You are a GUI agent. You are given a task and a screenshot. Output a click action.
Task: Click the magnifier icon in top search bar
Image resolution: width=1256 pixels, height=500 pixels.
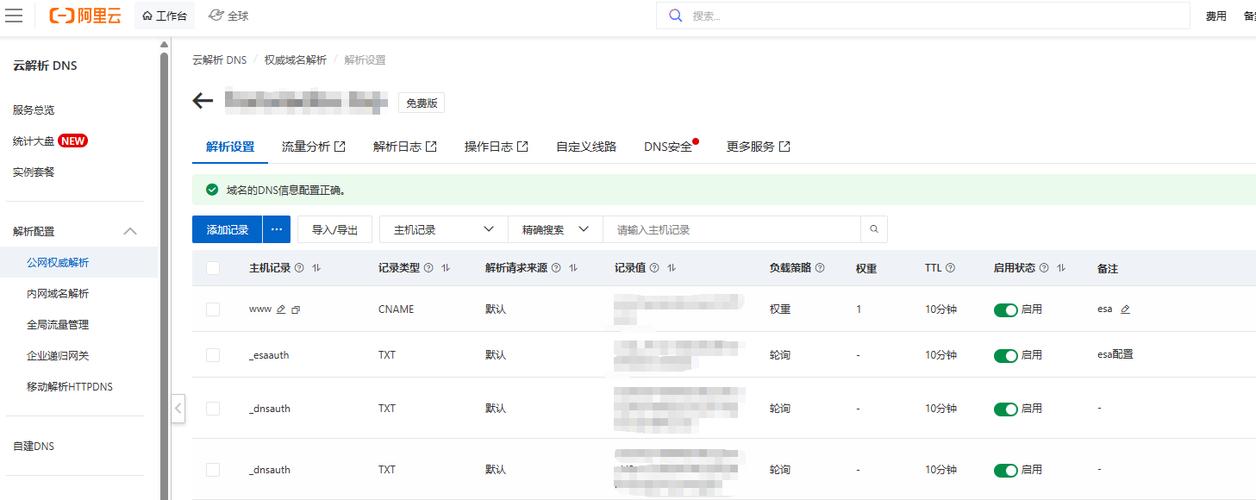[675, 16]
